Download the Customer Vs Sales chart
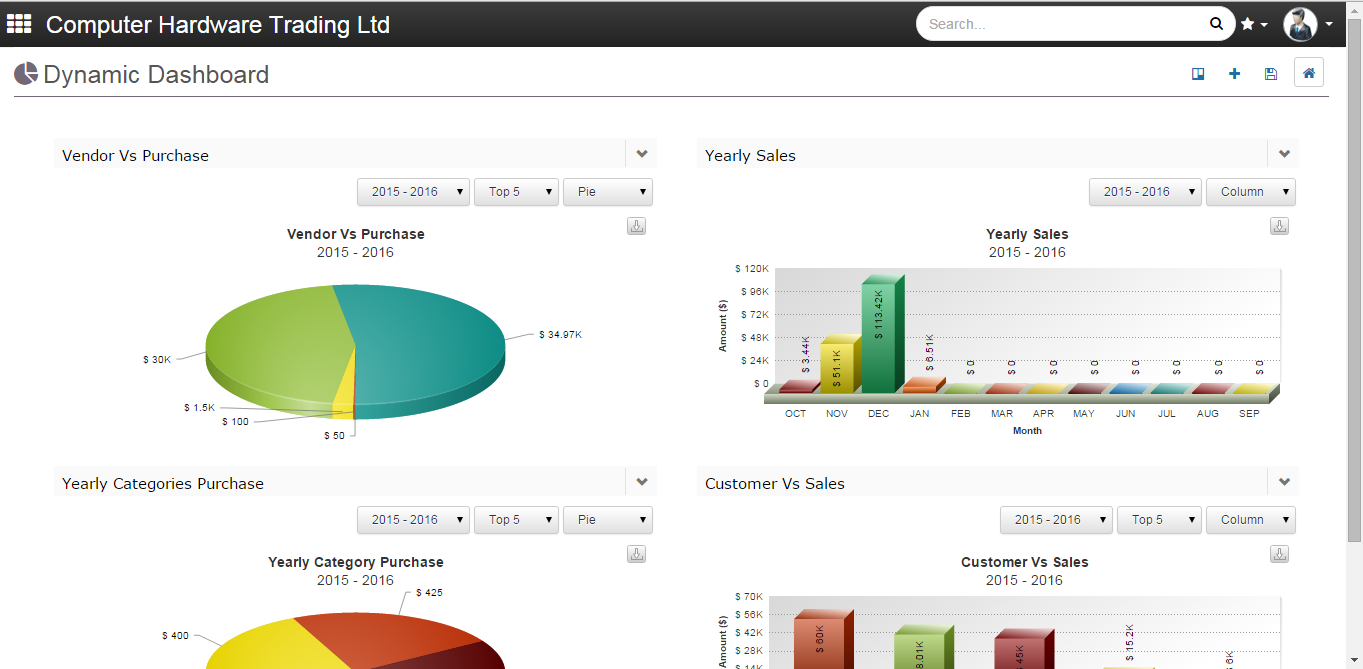This screenshot has width=1363, height=669. coord(1279,554)
